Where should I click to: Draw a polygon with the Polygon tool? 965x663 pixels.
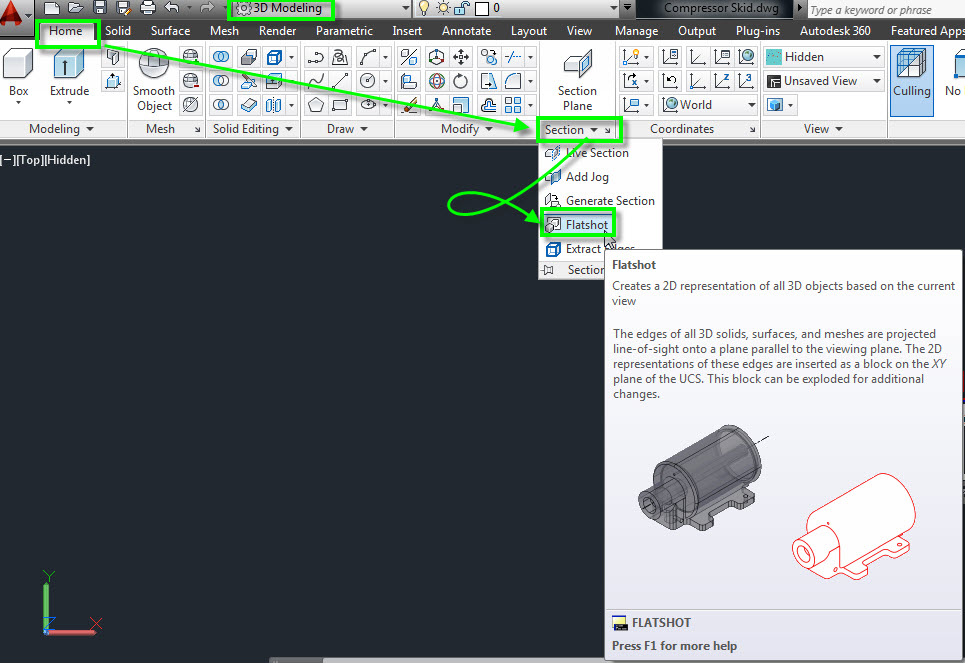(316, 105)
